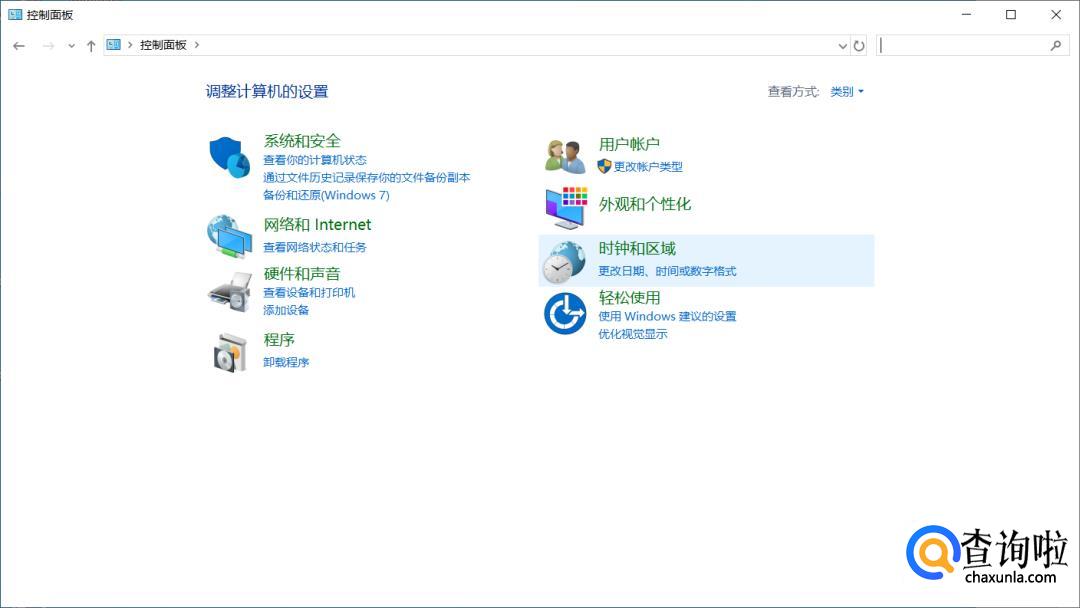Open the 系统和安全 shield icon
This screenshot has width=1080, height=608.
[x=229, y=157]
